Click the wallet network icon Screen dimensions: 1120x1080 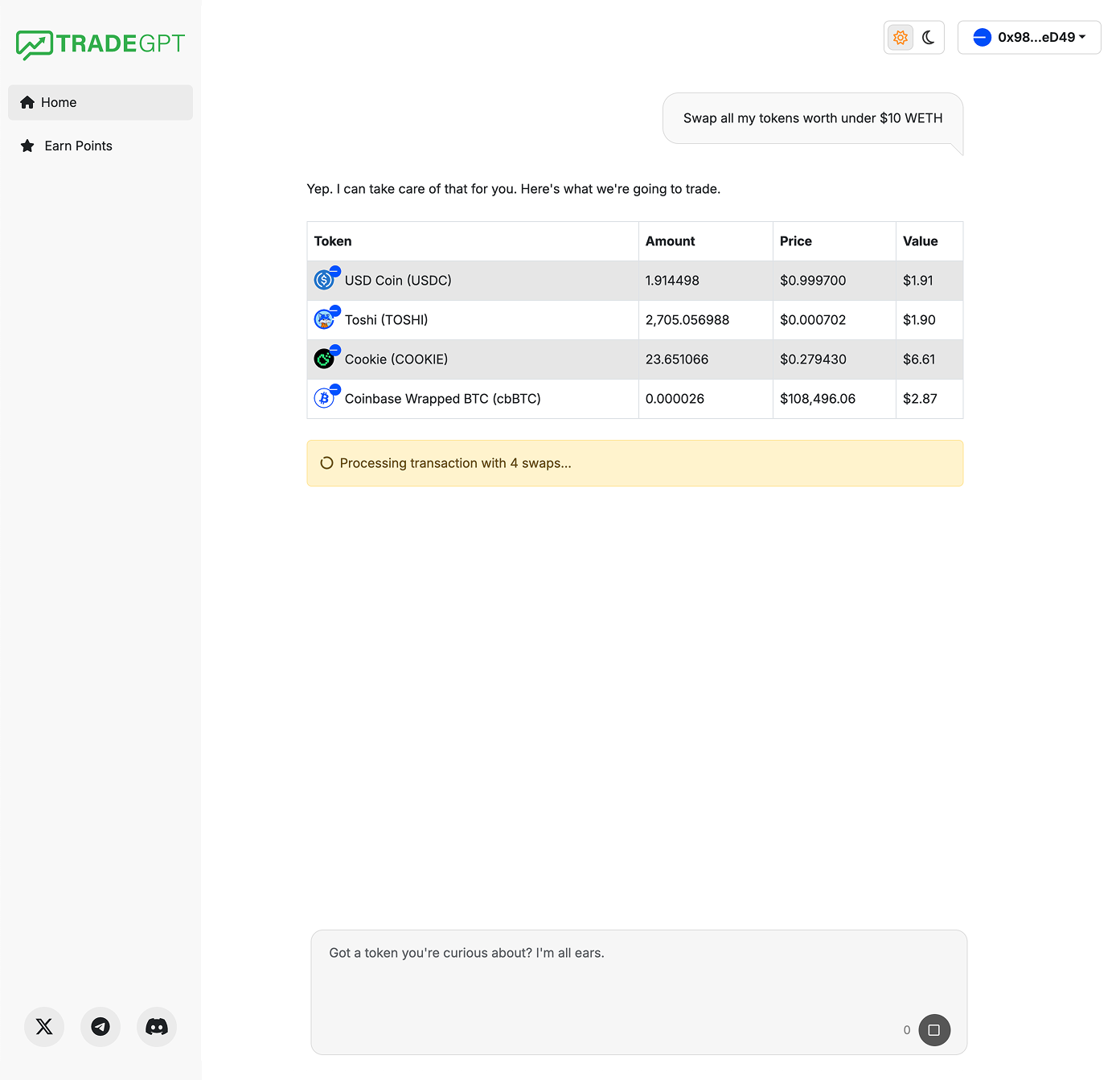coord(982,37)
